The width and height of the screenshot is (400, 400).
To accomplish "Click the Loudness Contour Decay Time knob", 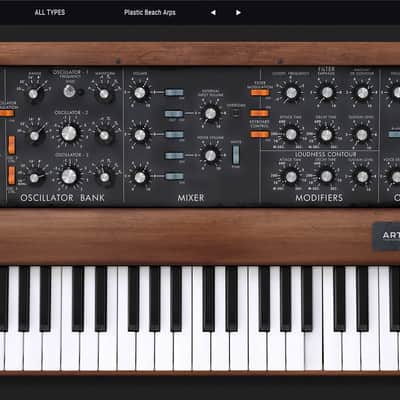I will (326, 176).
